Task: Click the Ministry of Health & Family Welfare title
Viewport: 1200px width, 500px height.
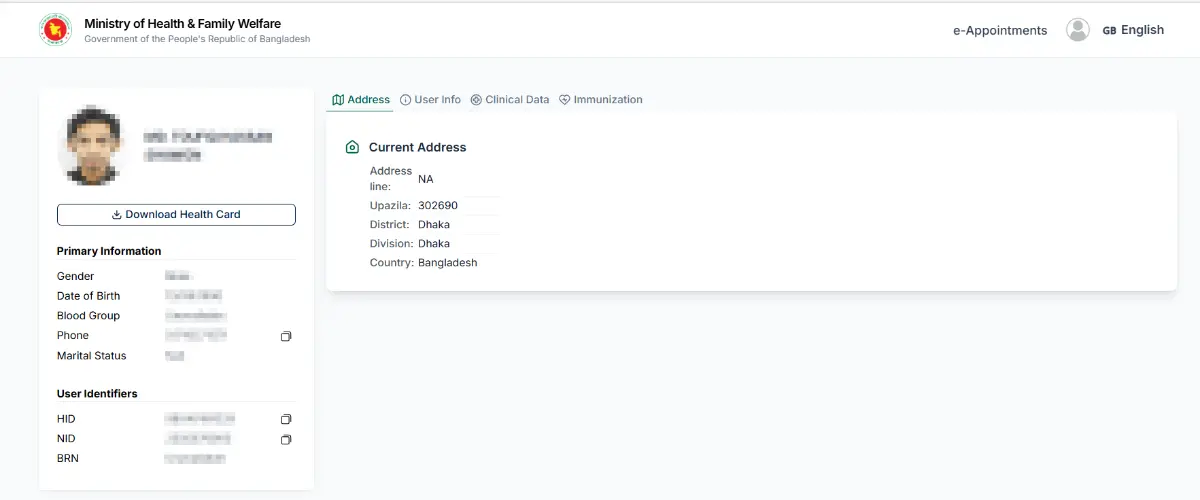Action: pos(182,23)
